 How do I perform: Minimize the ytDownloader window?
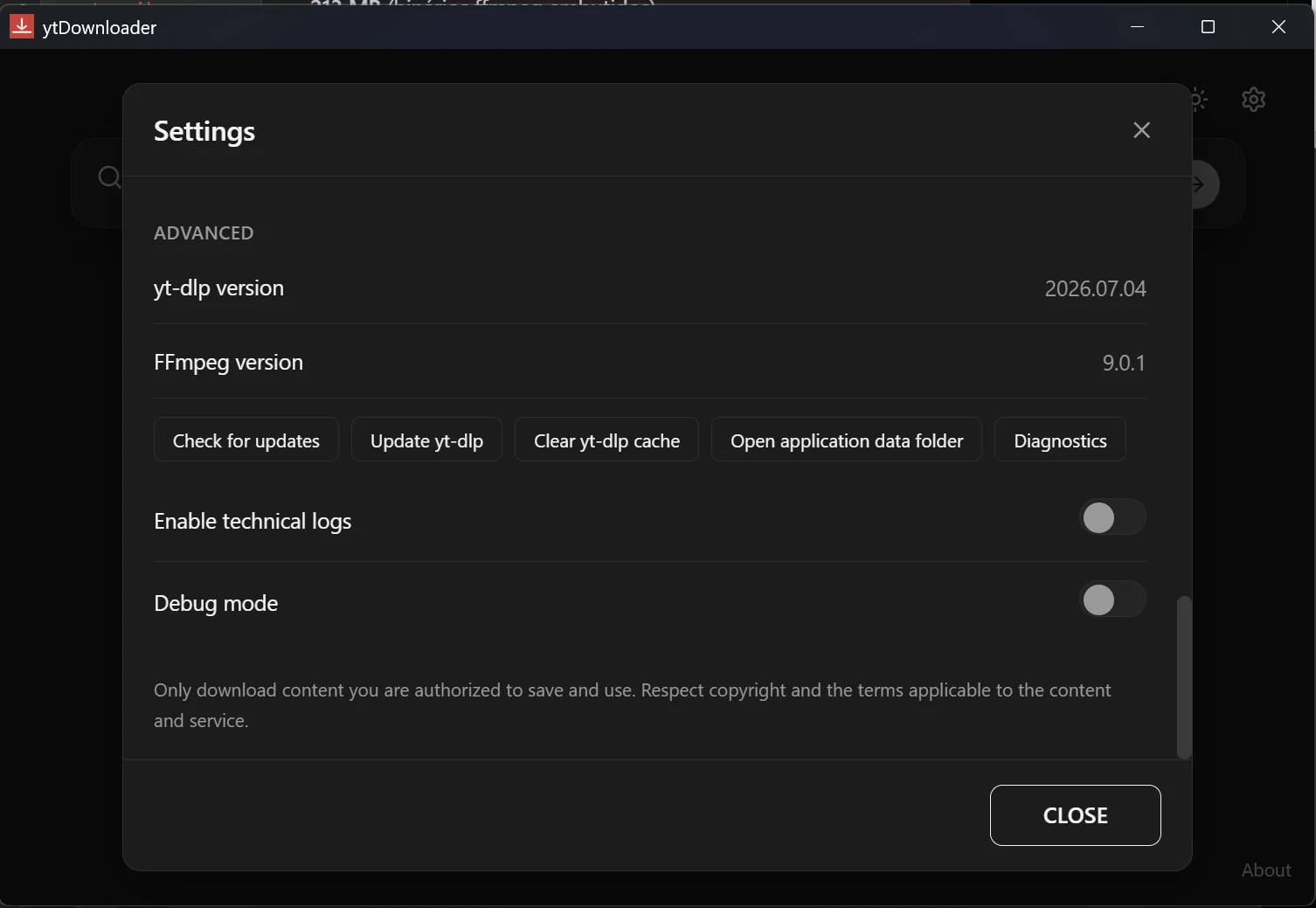click(x=1137, y=27)
